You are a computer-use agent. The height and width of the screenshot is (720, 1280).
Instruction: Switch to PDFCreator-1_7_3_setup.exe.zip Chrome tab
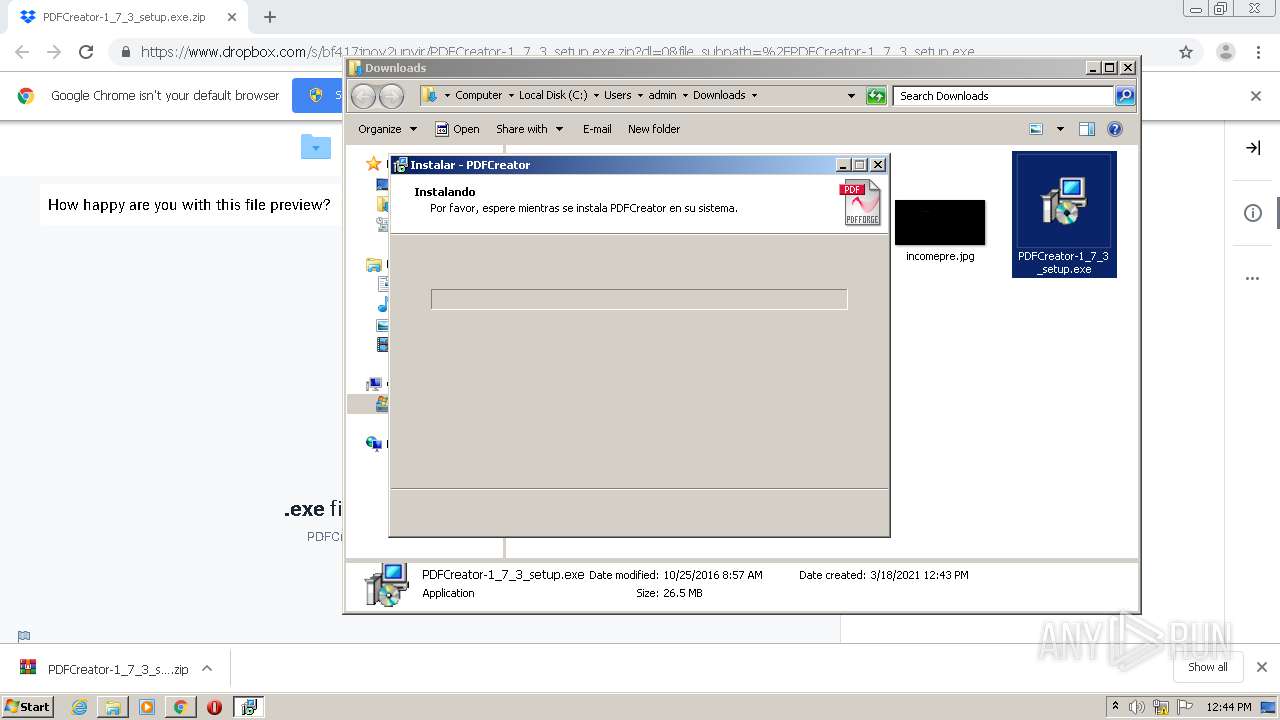pyautogui.click(x=124, y=17)
